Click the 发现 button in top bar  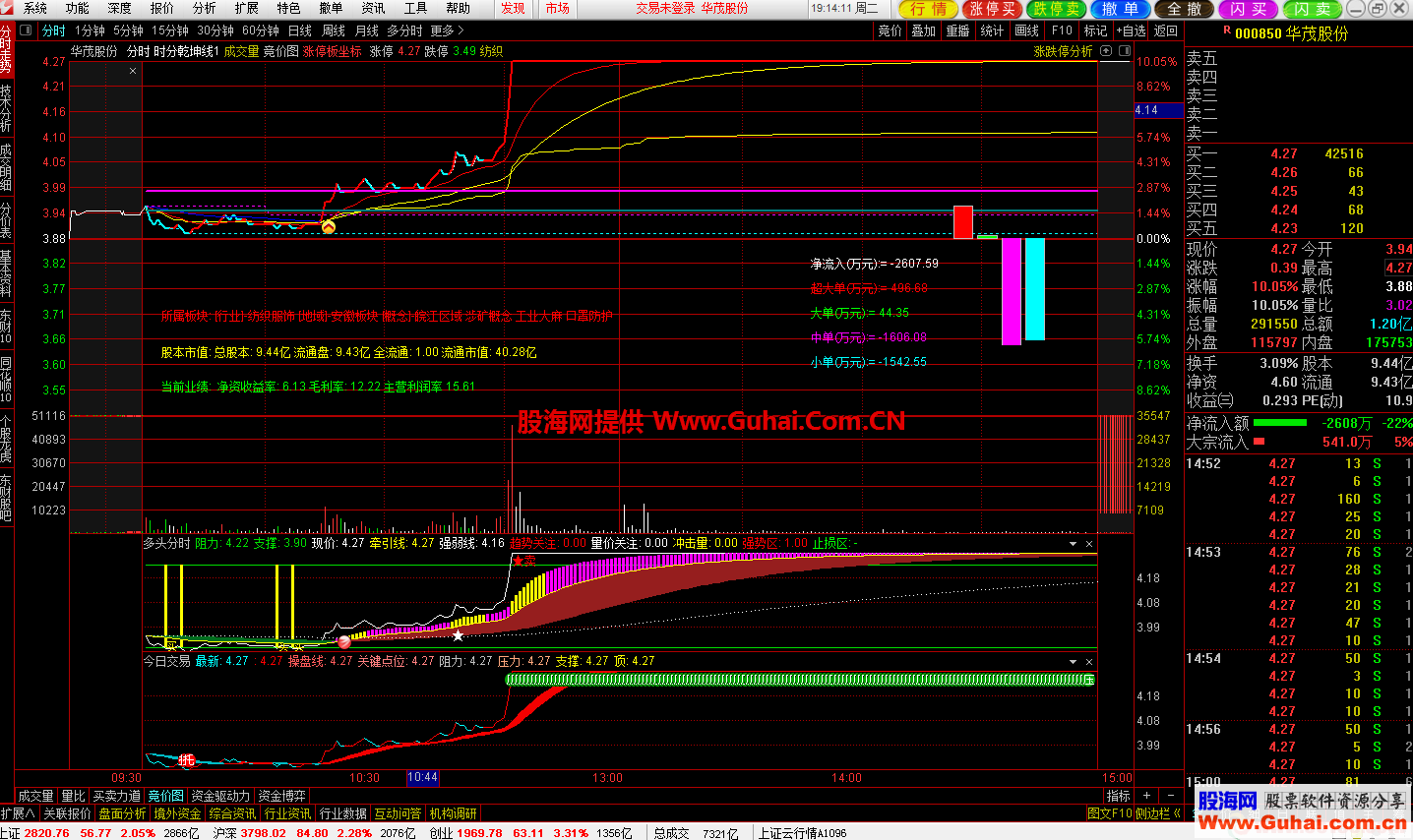tap(513, 8)
